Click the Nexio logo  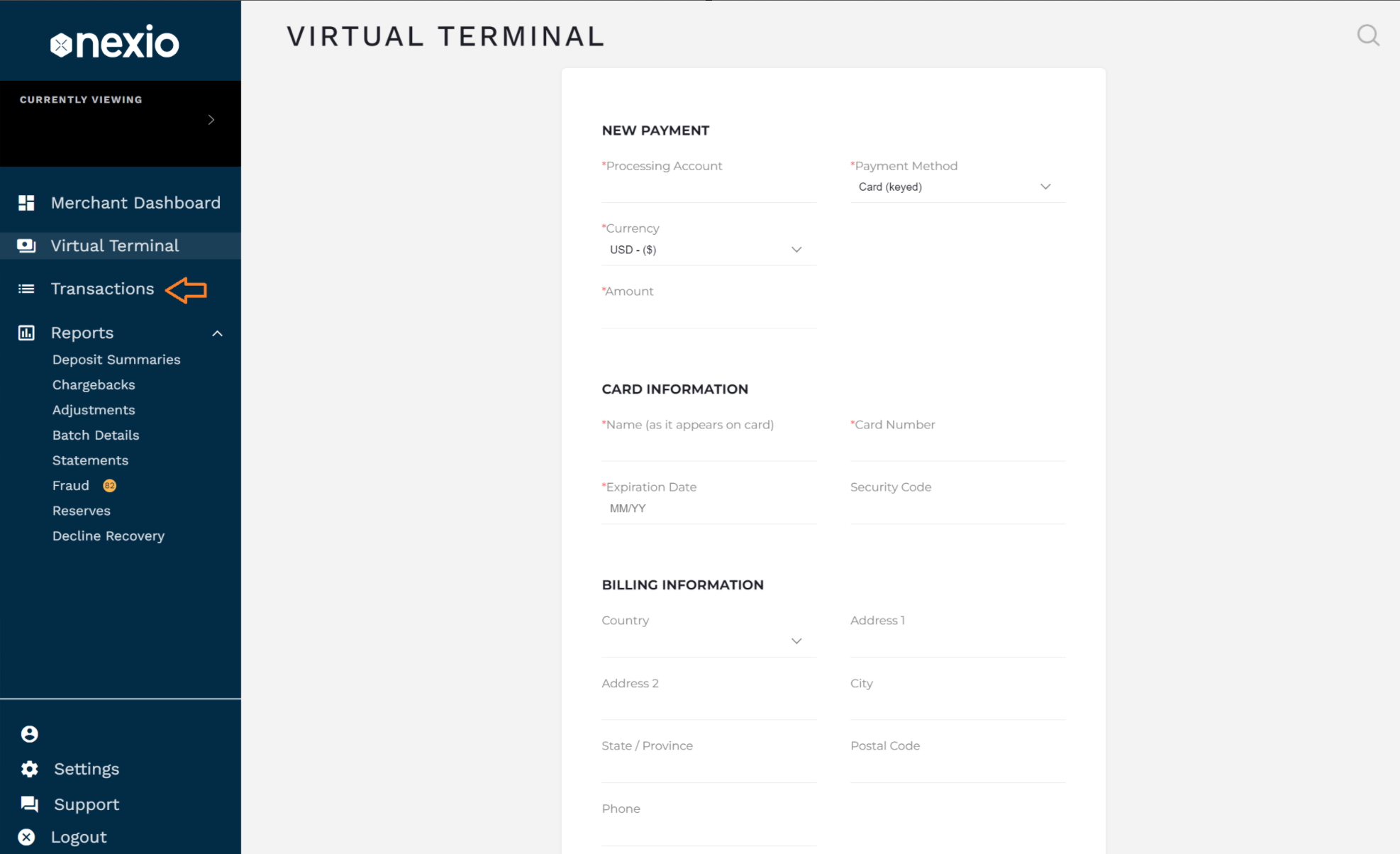(x=115, y=43)
